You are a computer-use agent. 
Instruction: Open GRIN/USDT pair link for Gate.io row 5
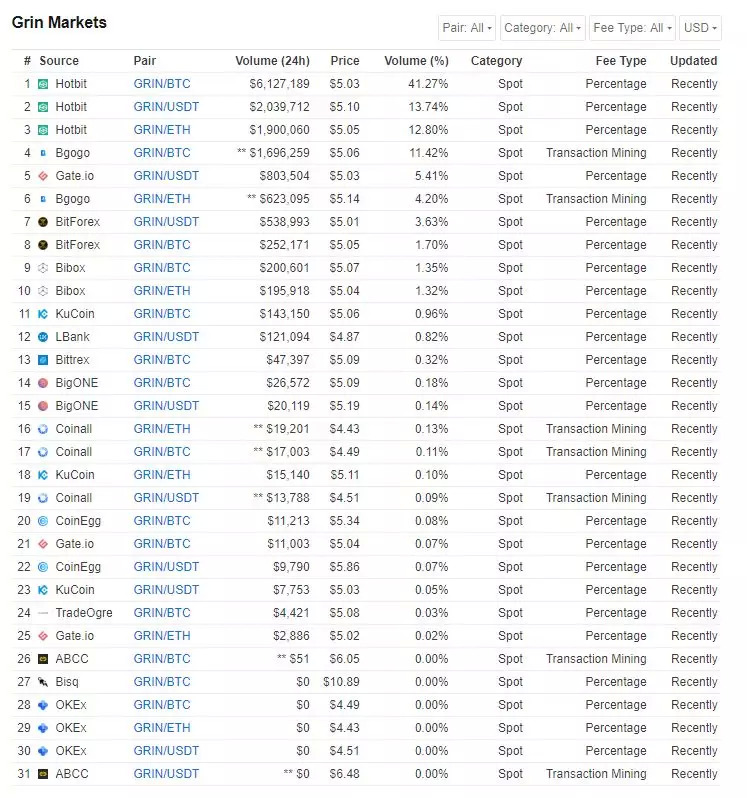166,176
